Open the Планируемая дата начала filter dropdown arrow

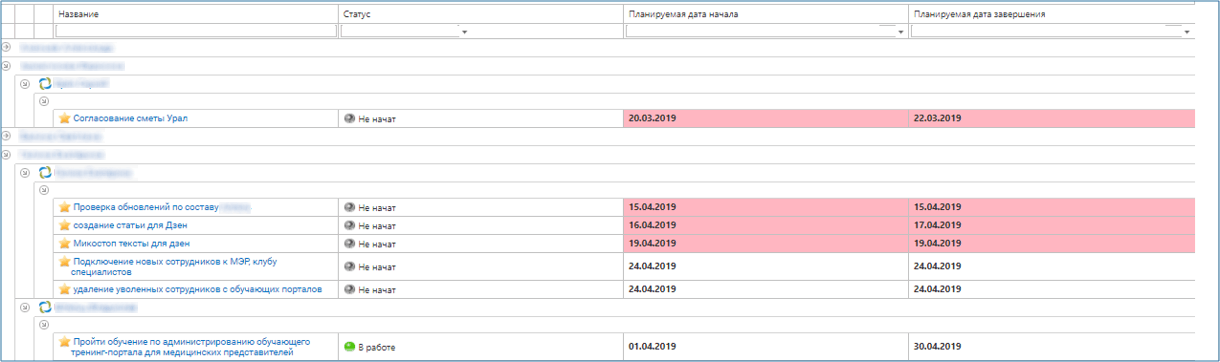pos(902,32)
